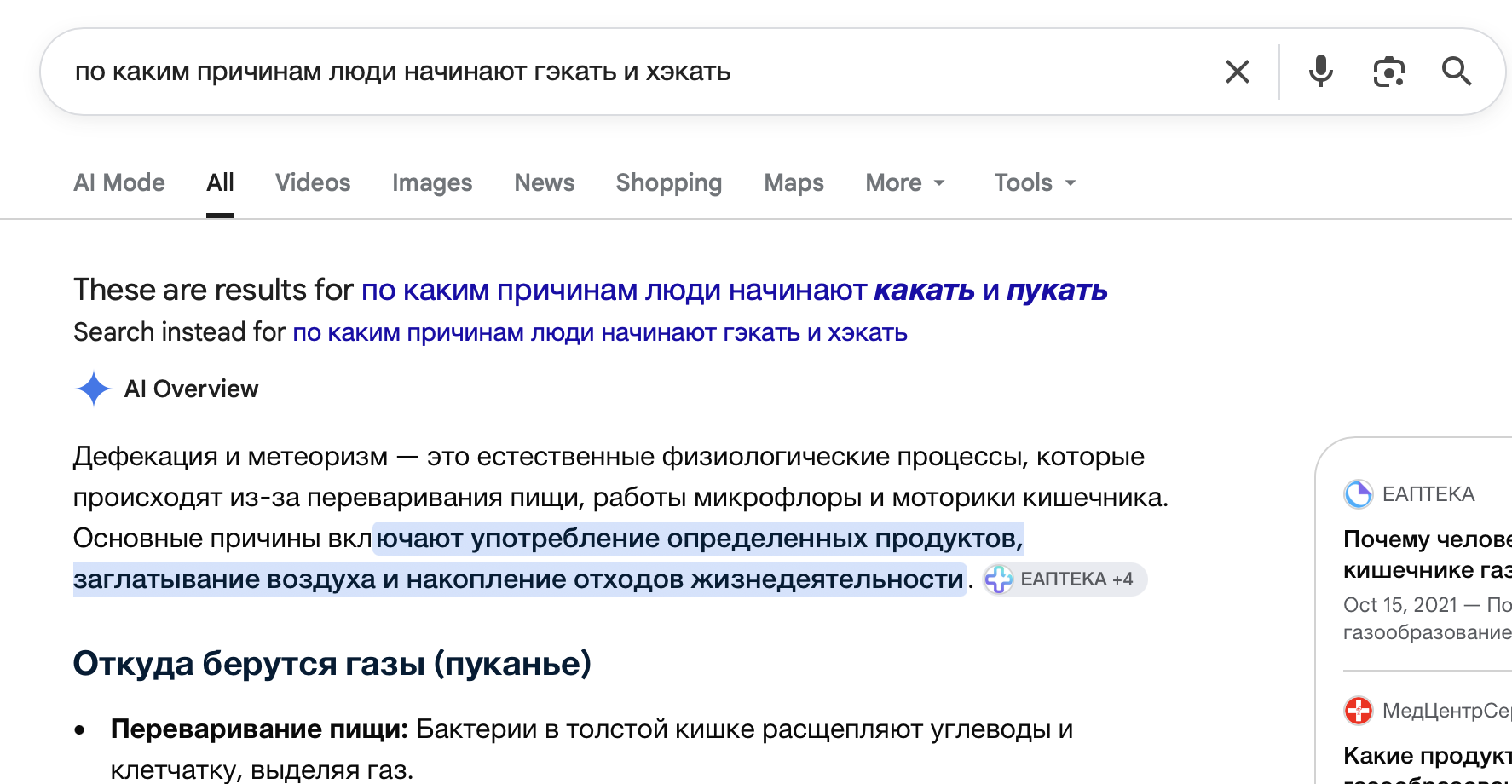Open search by image camera icon
The image size is (1512, 784).
pyautogui.click(x=1388, y=72)
